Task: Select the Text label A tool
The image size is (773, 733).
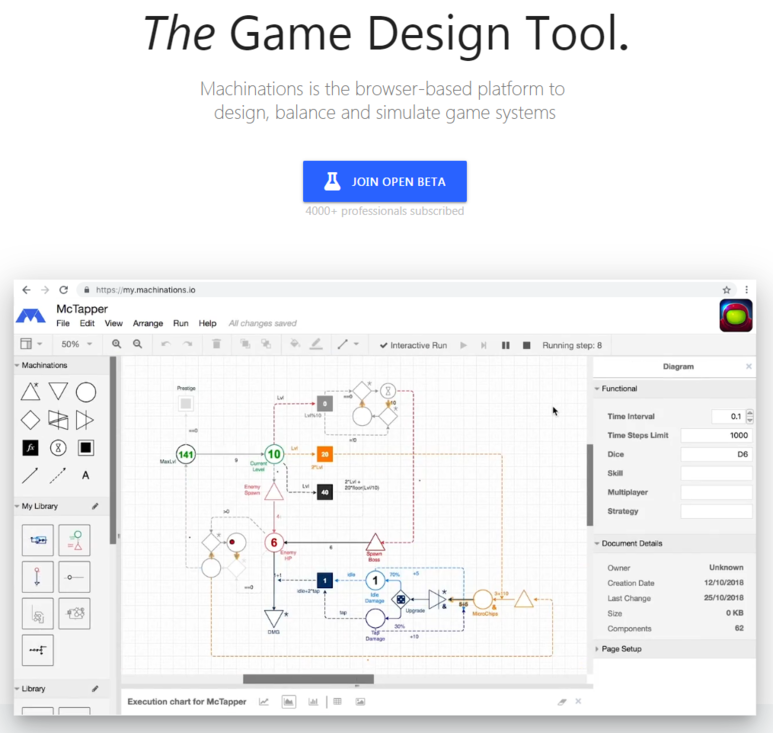Action: click(x=86, y=475)
